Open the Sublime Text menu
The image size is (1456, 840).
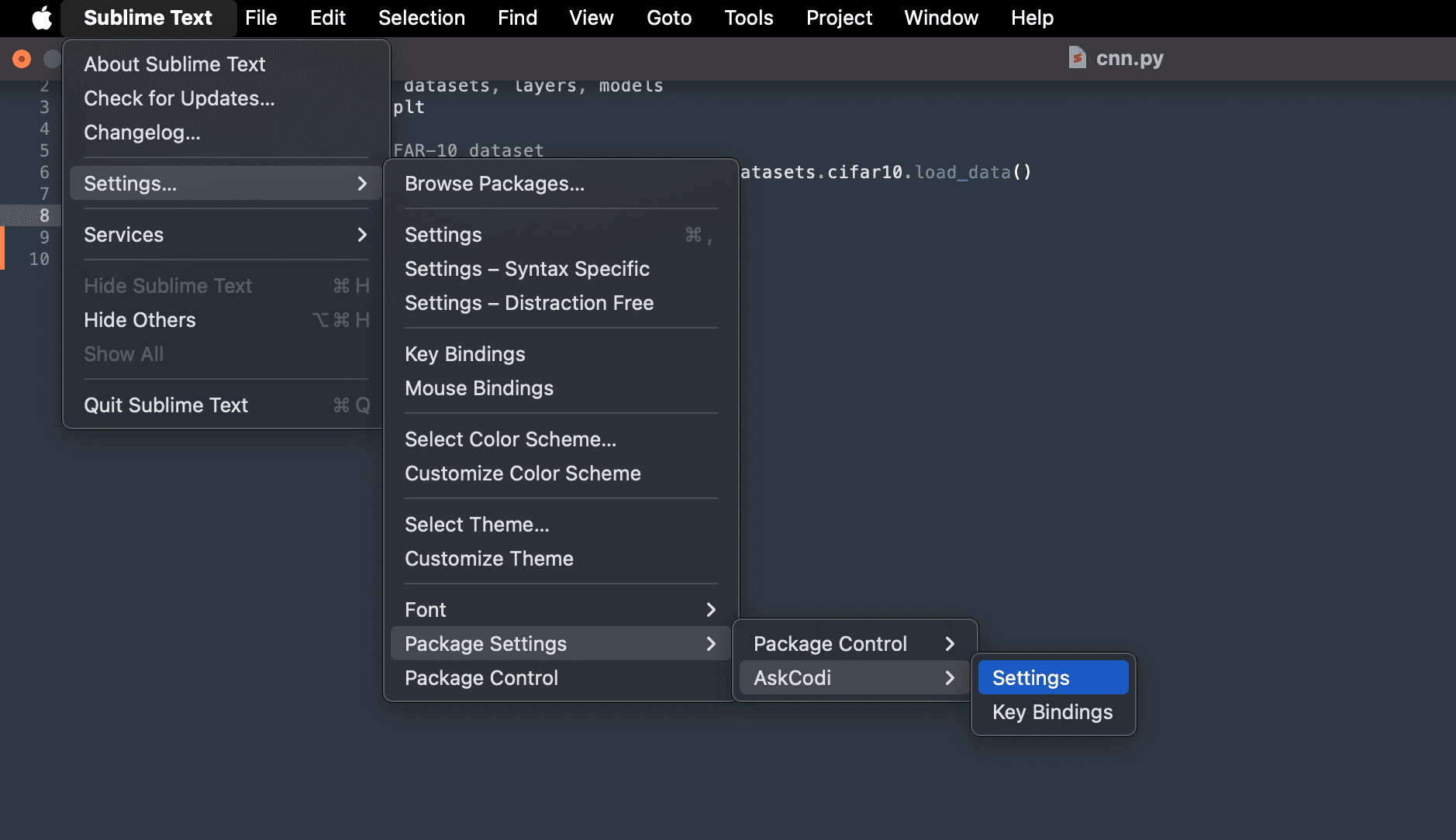pos(148,17)
